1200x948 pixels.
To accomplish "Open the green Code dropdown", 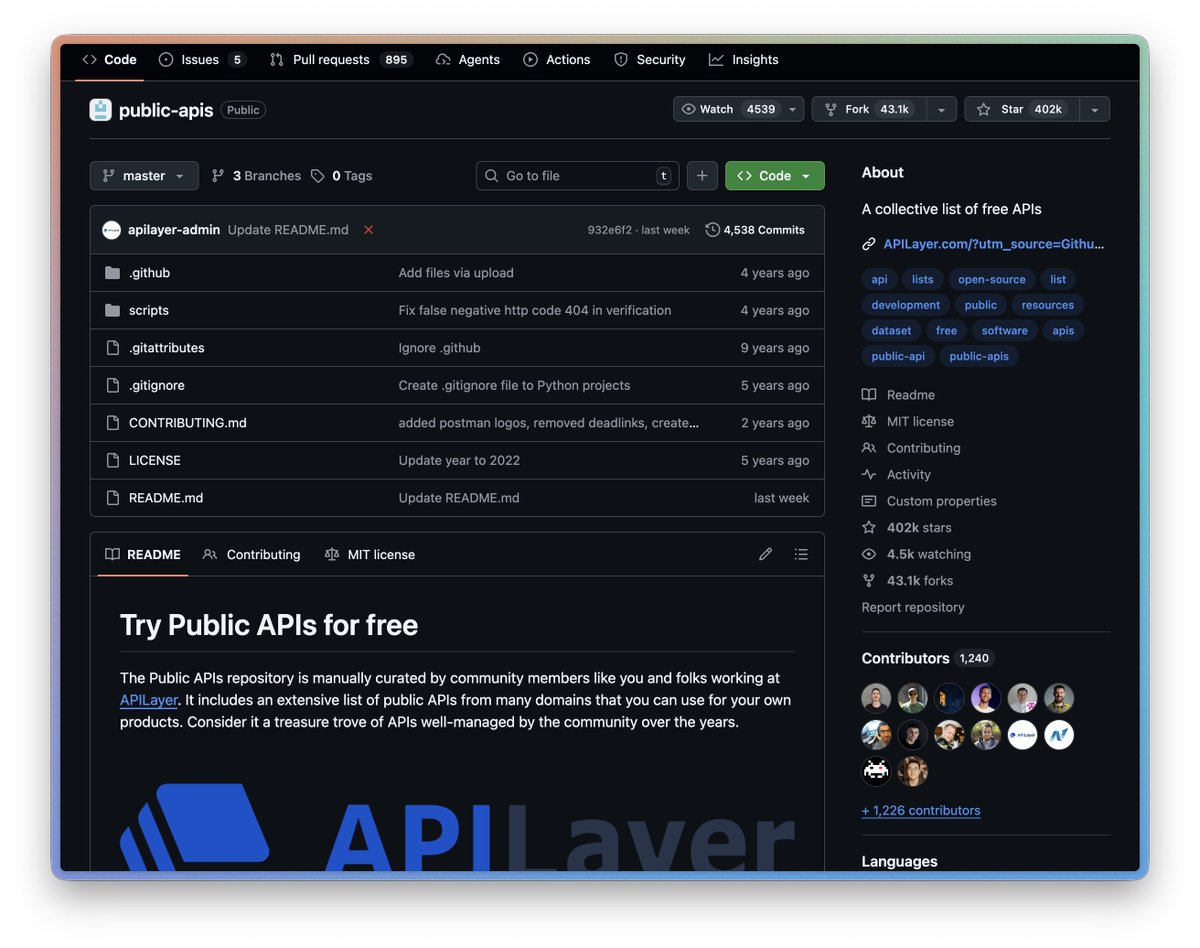I will tap(775, 176).
